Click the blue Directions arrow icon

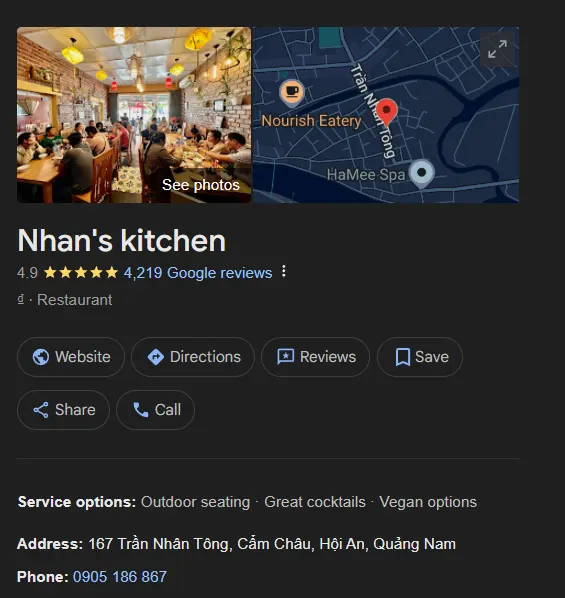pyautogui.click(x=155, y=357)
